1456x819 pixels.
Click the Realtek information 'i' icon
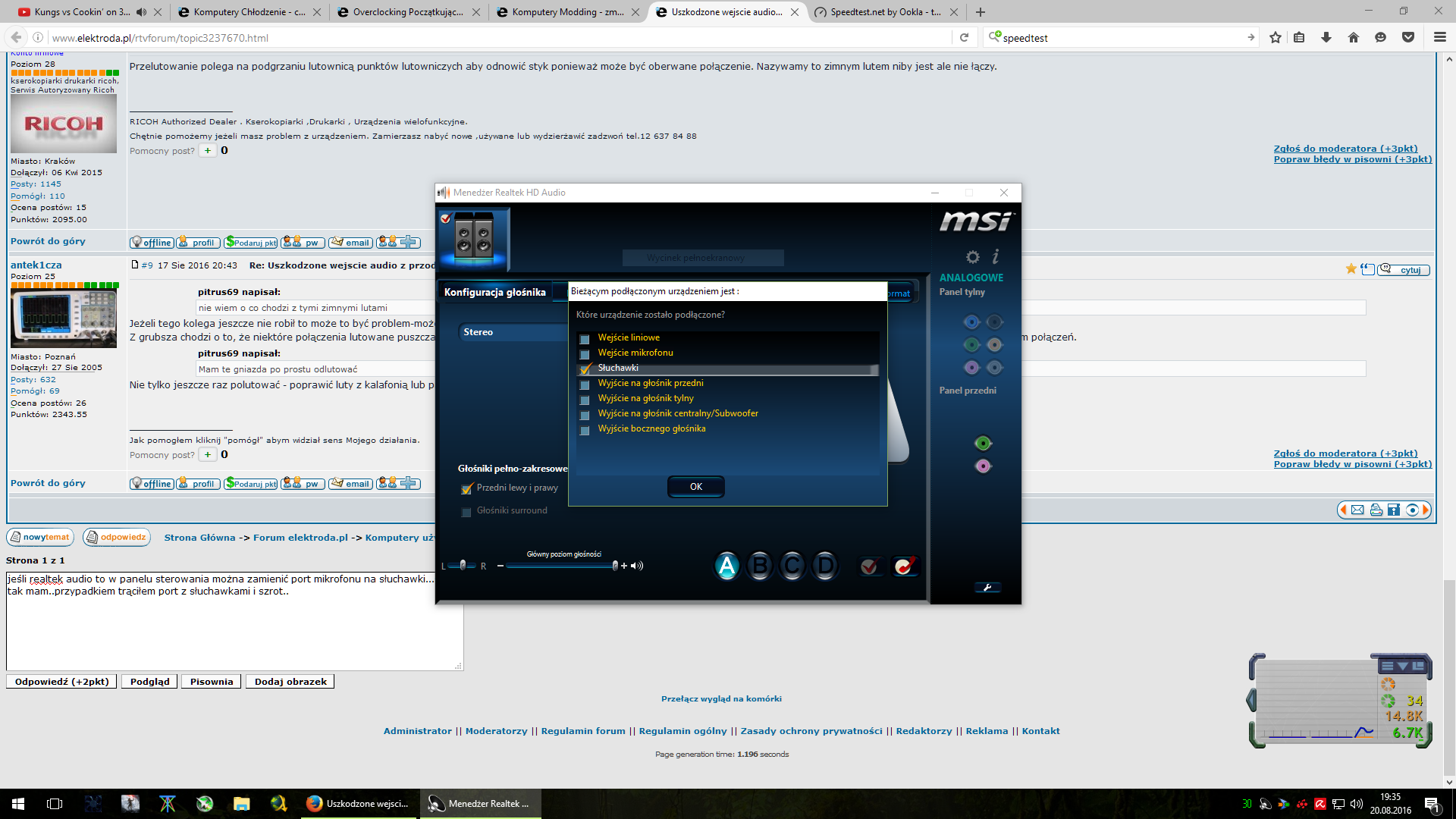[996, 257]
